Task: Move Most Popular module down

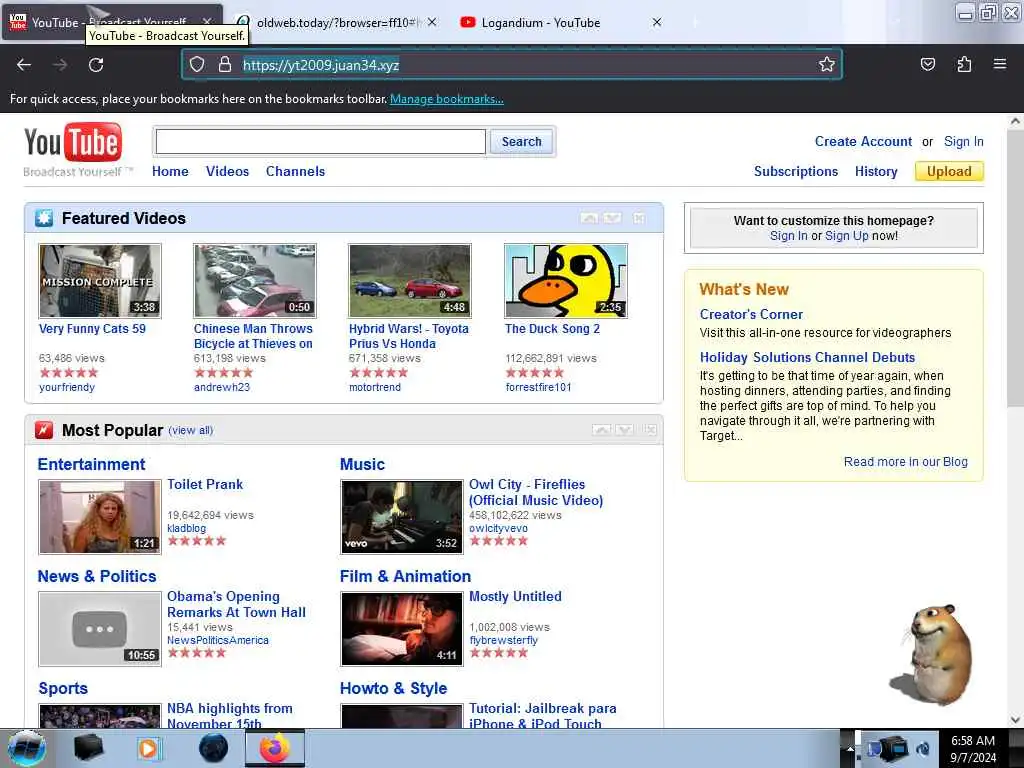Action: pos(624,429)
